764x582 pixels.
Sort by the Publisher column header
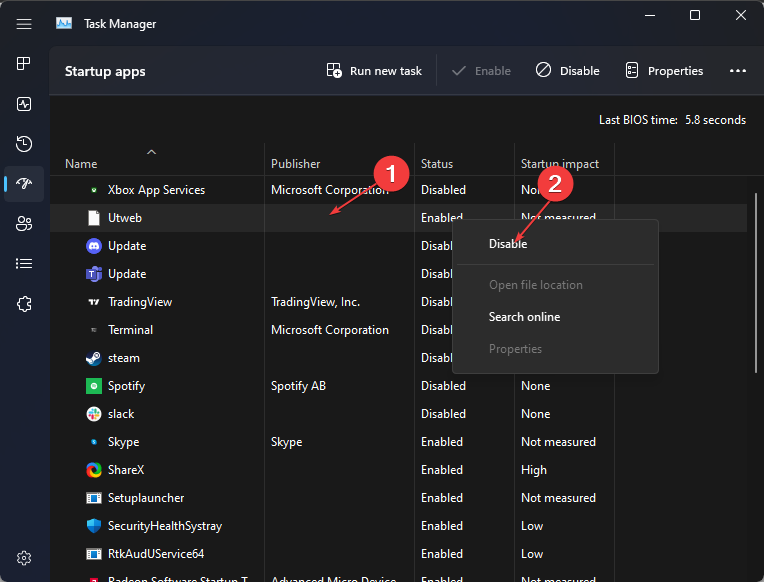295,164
